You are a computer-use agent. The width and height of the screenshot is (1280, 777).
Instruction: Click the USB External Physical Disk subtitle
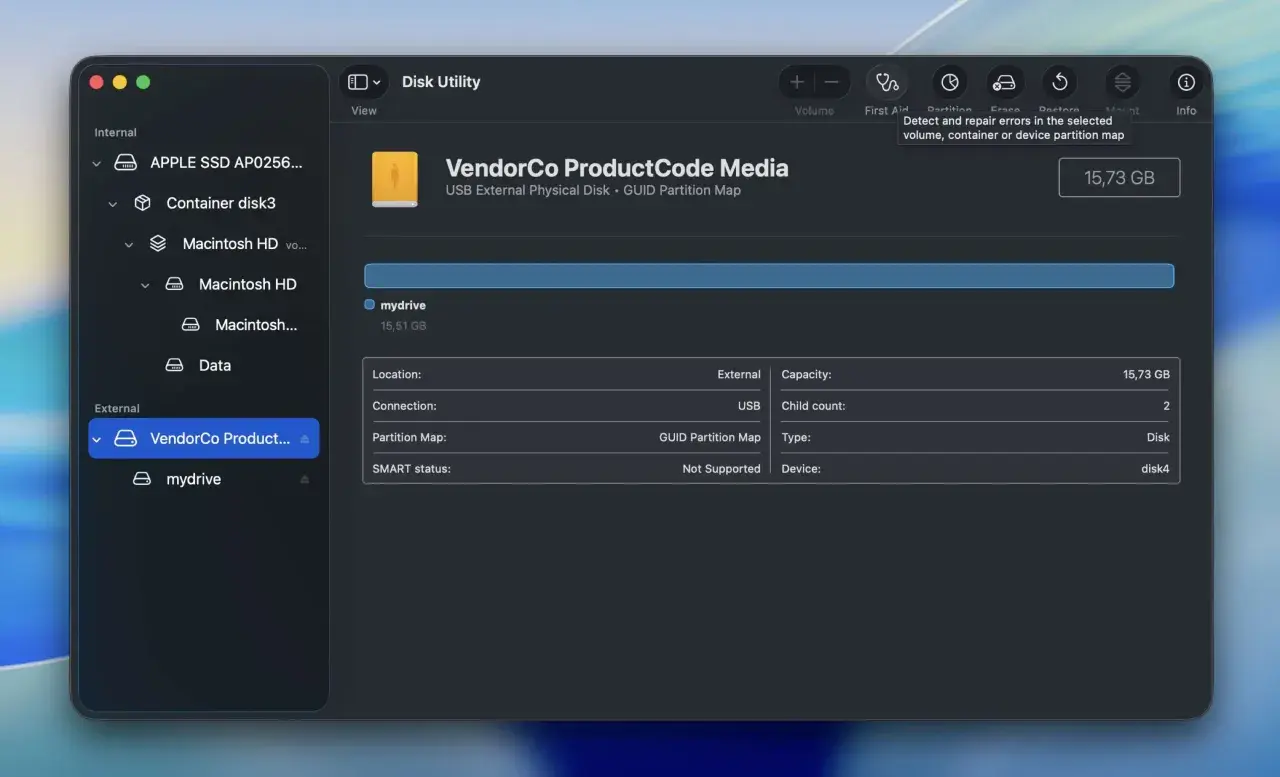pos(527,190)
